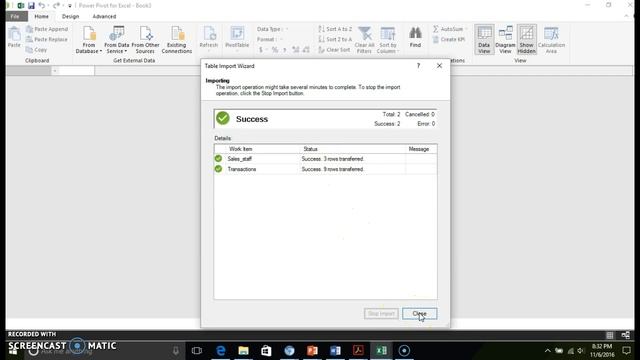Toggle the Calculation Area
The width and height of the screenshot is (640, 360).
point(551,40)
